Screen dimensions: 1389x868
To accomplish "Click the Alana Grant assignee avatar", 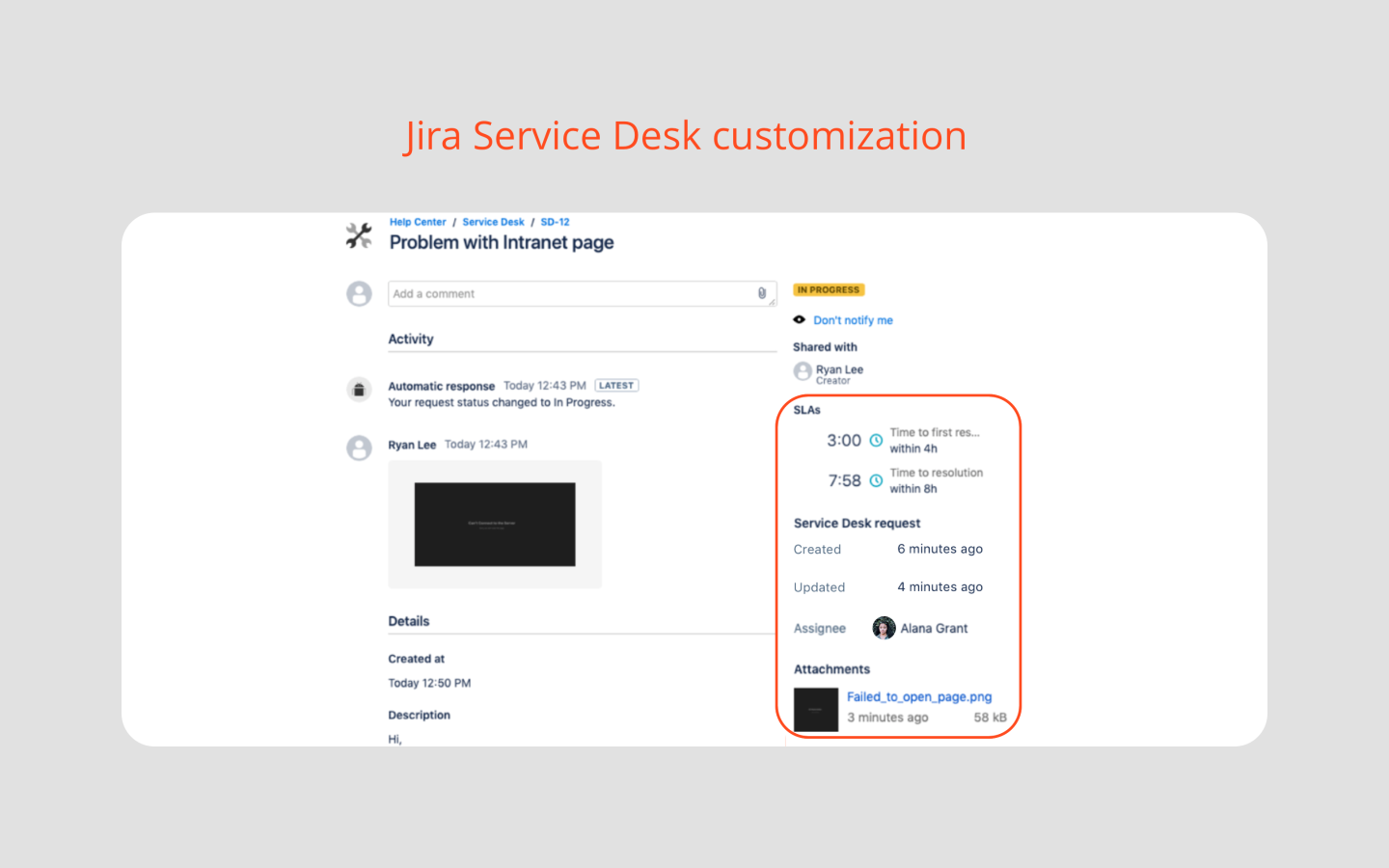I will (884, 629).
